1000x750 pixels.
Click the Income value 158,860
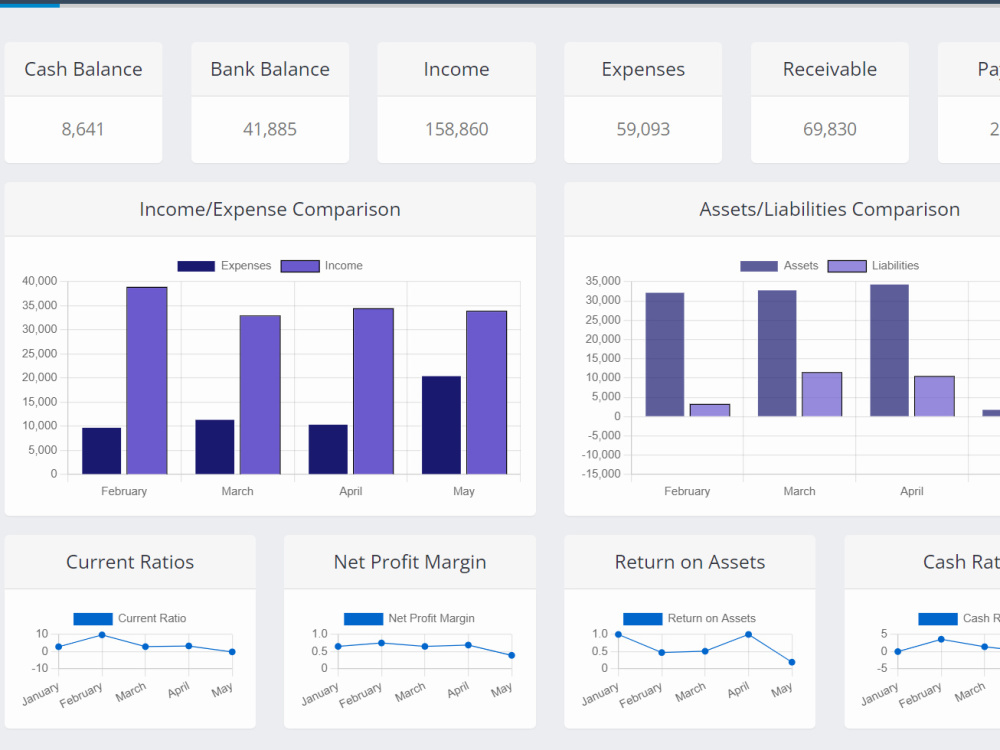click(x=457, y=129)
